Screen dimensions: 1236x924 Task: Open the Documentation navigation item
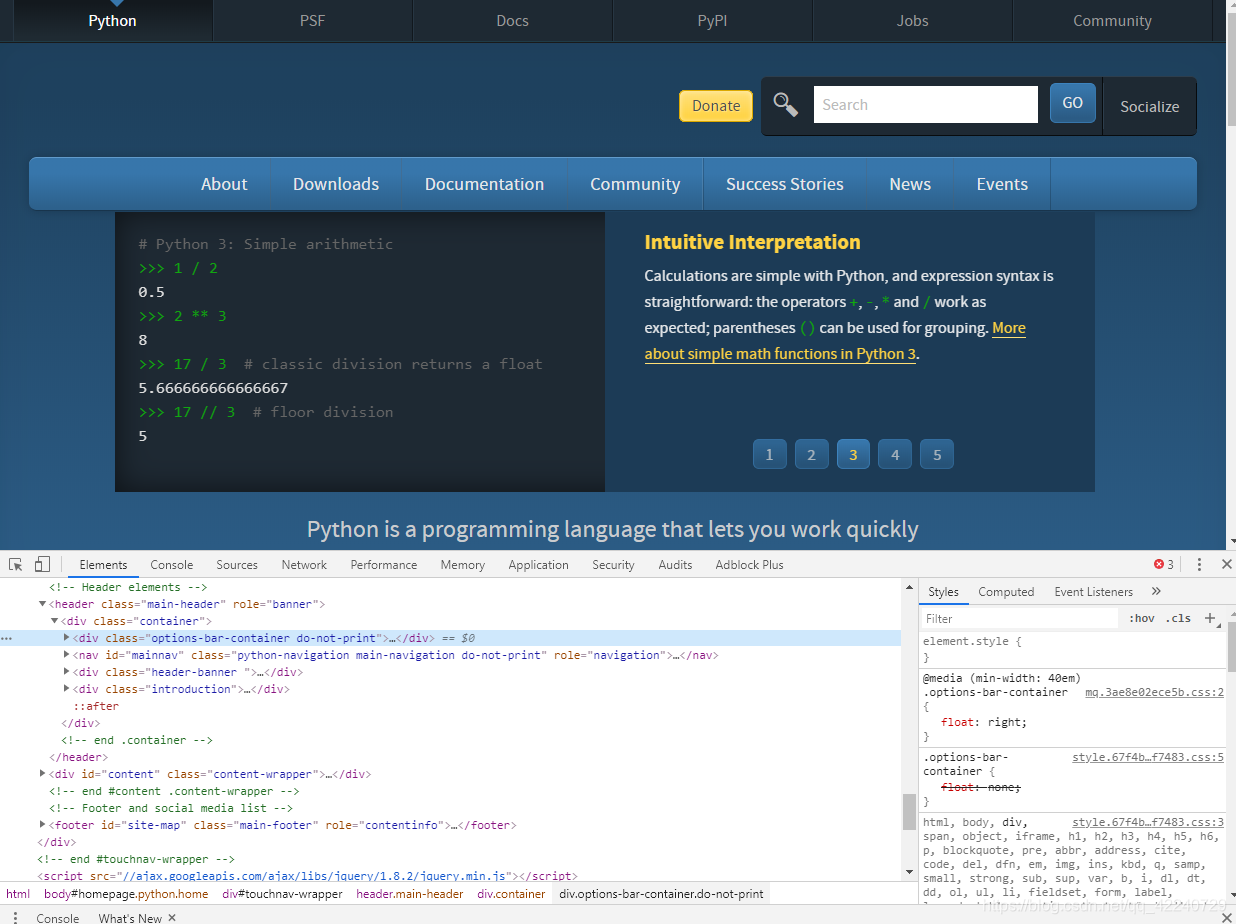[484, 184]
